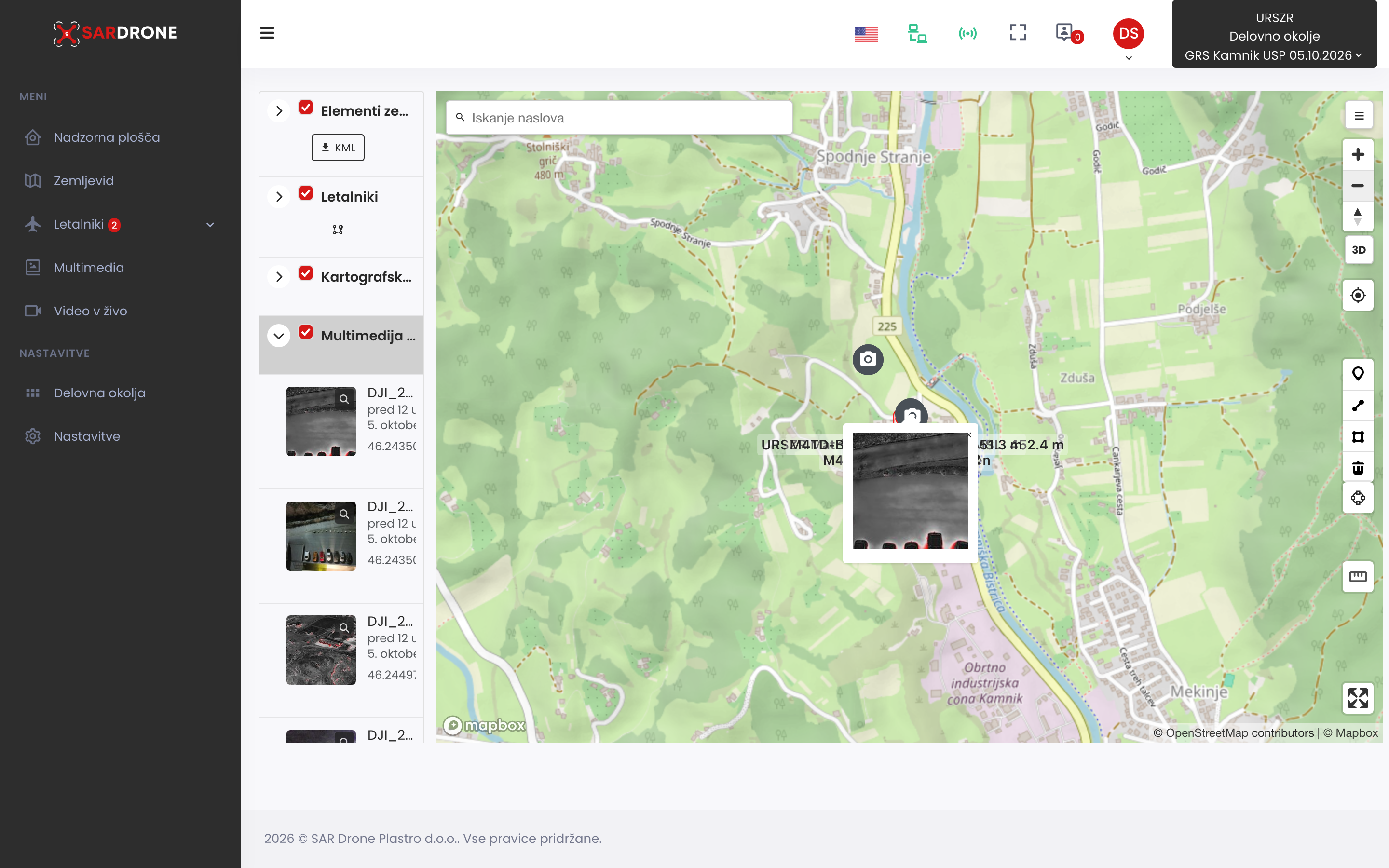Viewport: 1389px width, 868px height.
Task: Uncheck the Kartografsk... layer checkbox
Action: coord(306,273)
